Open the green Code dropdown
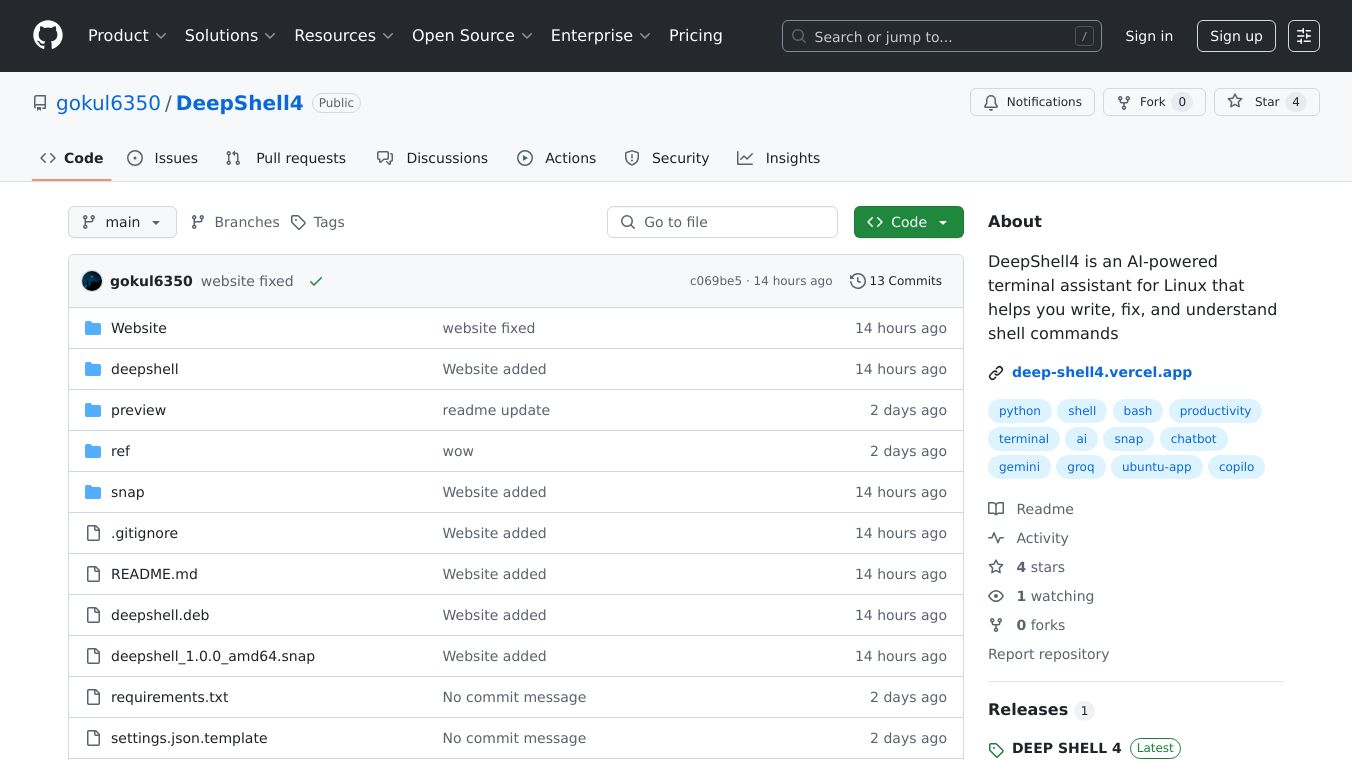This screenshot has height=760, width=1352. tap(908, 222)
